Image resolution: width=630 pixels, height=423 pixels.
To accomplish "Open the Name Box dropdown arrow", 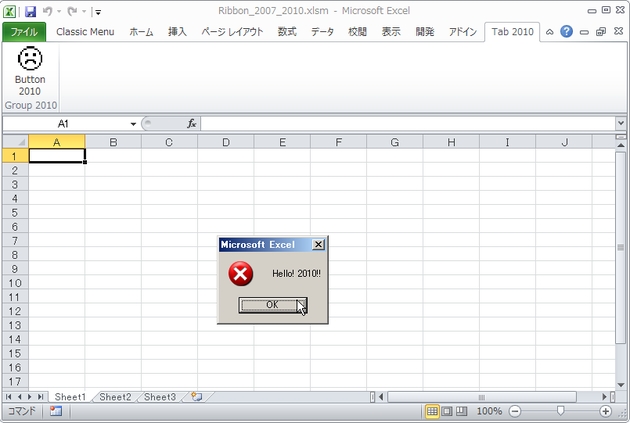I will coord(133,124).
